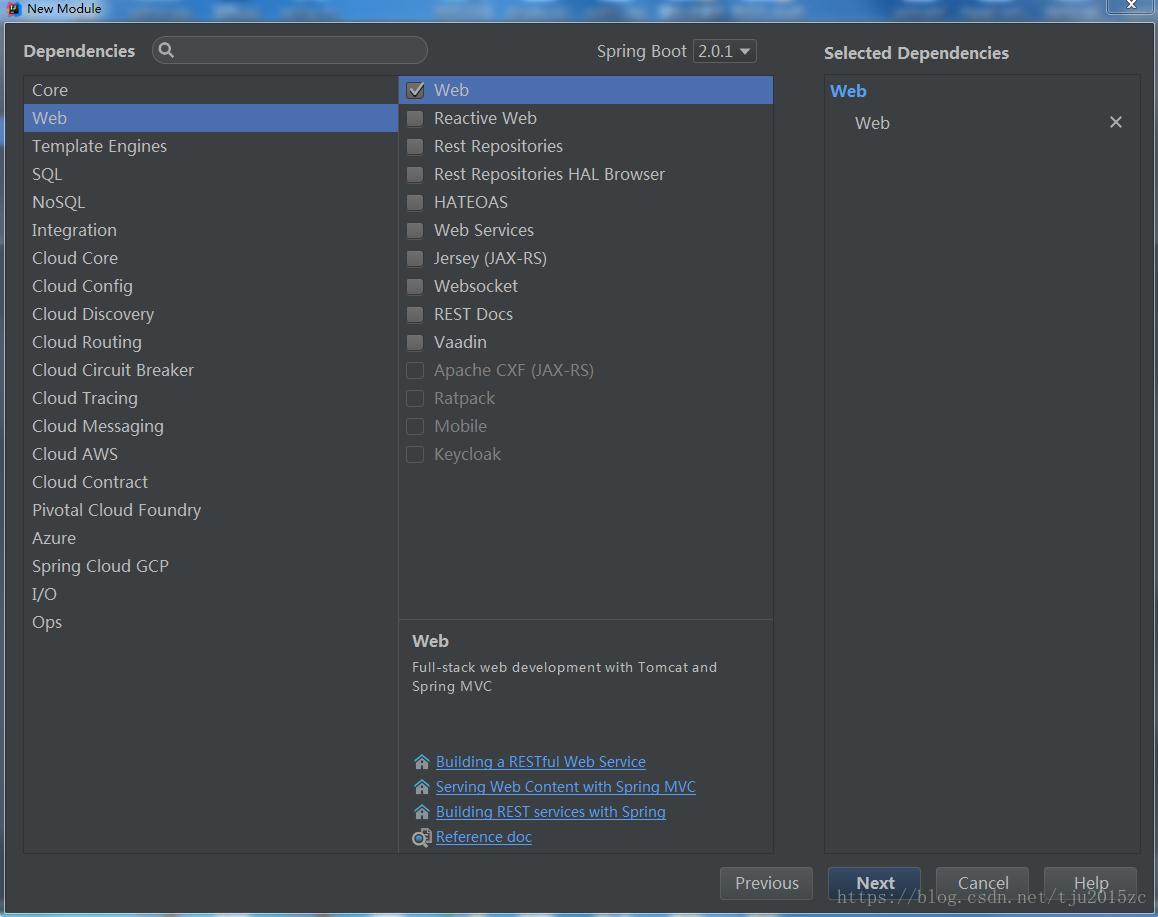Click the Reference doc icon

422,837
